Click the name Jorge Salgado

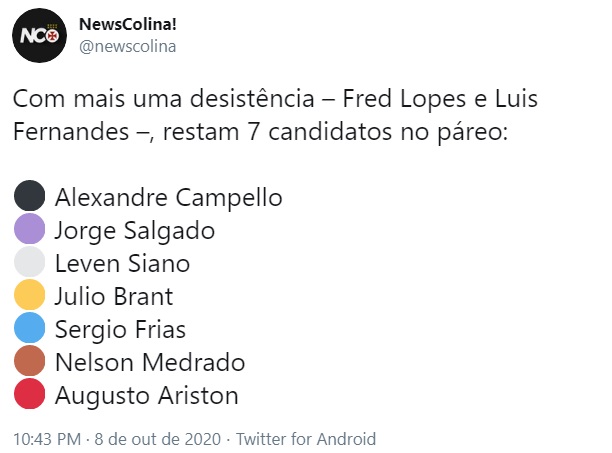[134, 230]
